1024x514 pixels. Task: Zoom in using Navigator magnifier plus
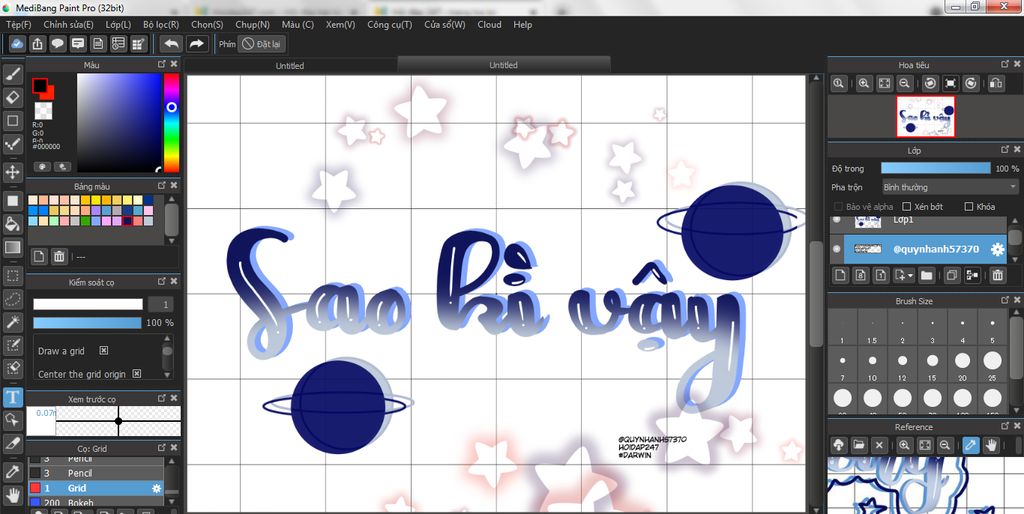point(864,83)
